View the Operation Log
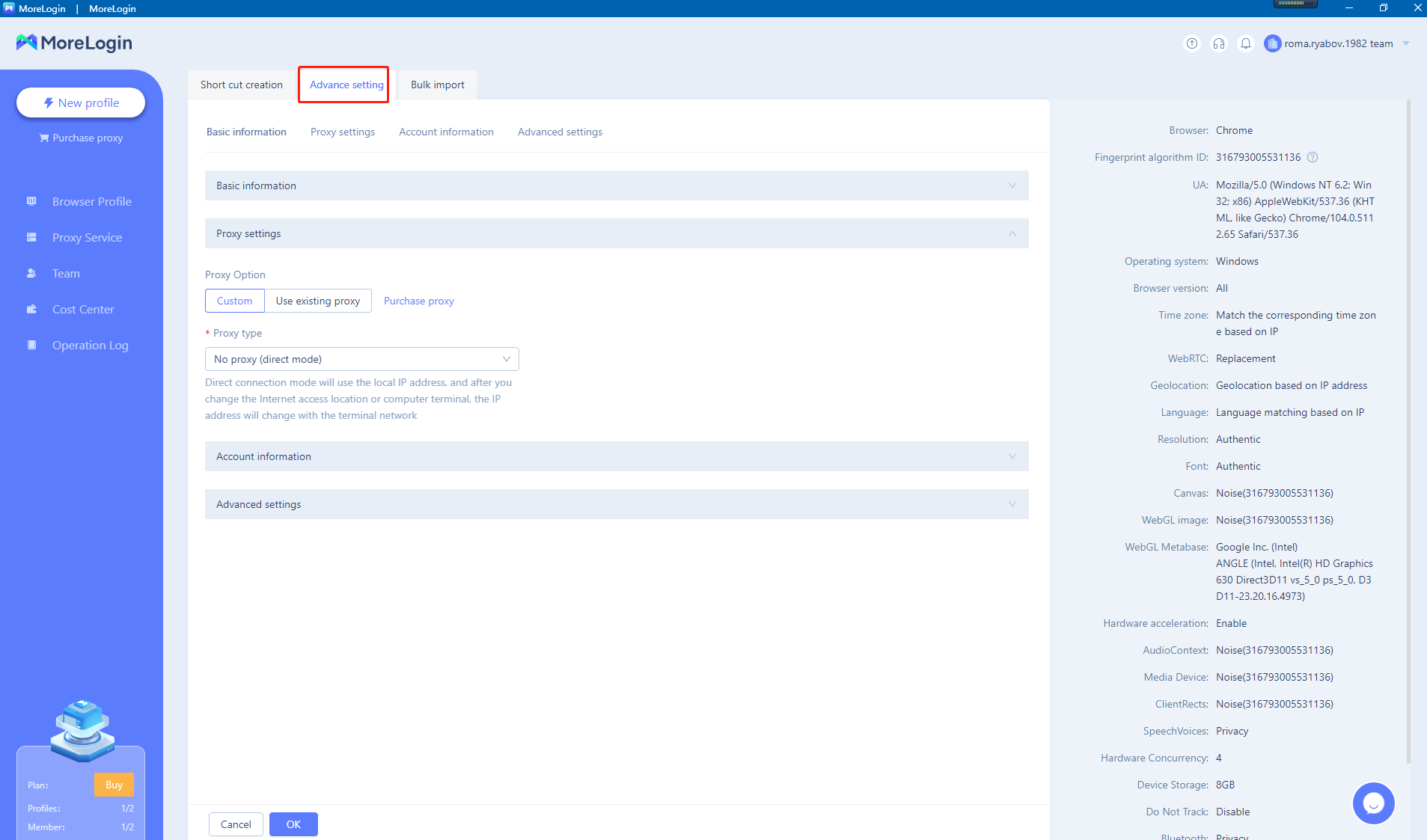Image resolution: width=1427 pixels, height=840 pixels. click(90, 345)
